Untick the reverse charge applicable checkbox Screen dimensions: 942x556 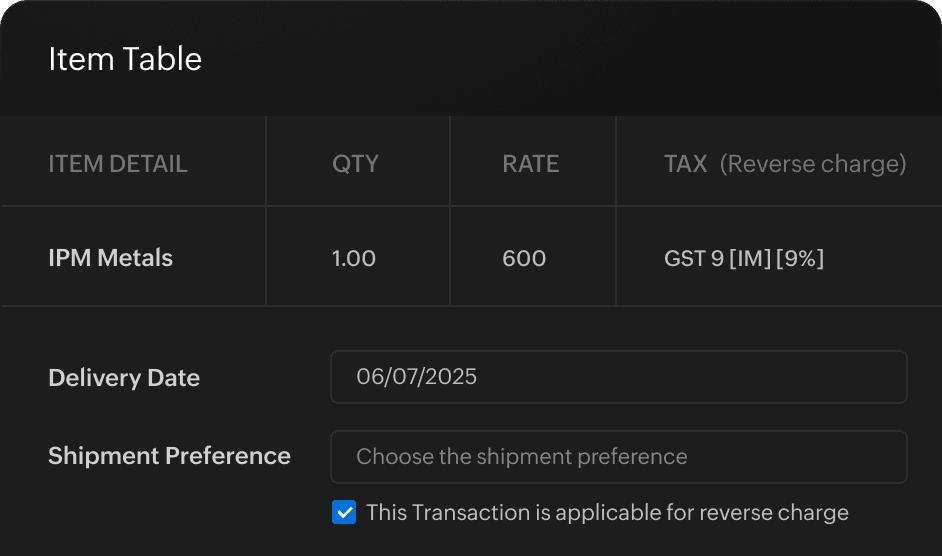pyautogui.click(x=344, y=513)
